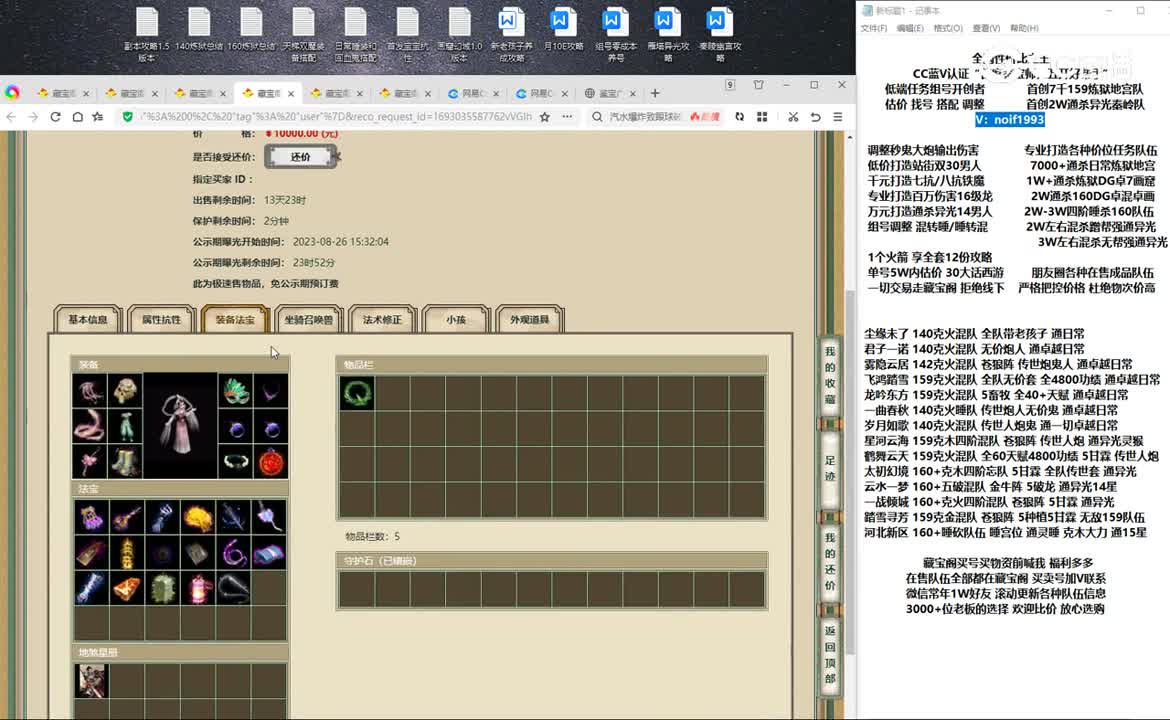
Task: Click 返回顶部 to go back to top
Action: pyautogui.click(x=830, y=654)
